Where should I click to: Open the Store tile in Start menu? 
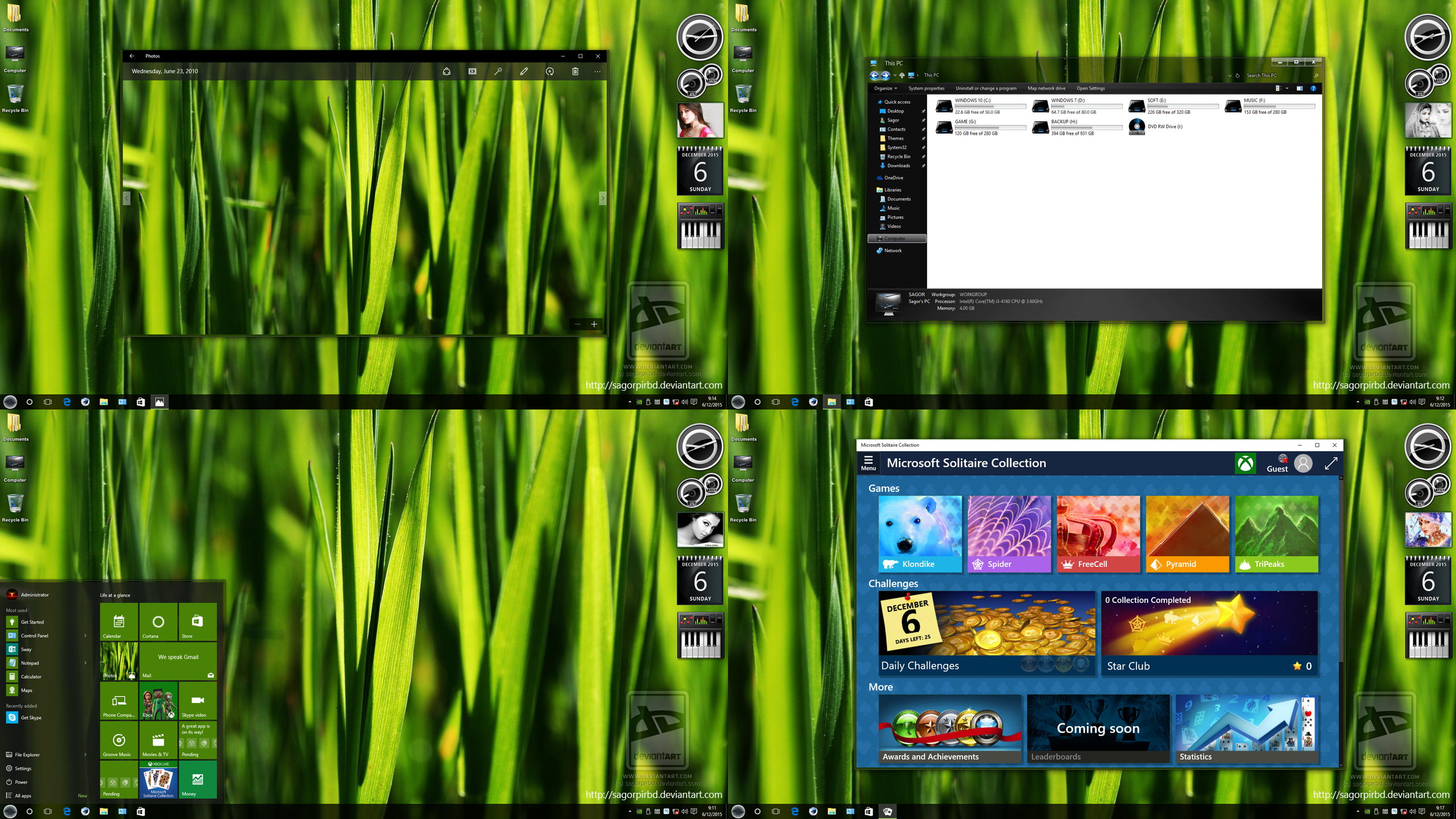[x=197, y=622]
